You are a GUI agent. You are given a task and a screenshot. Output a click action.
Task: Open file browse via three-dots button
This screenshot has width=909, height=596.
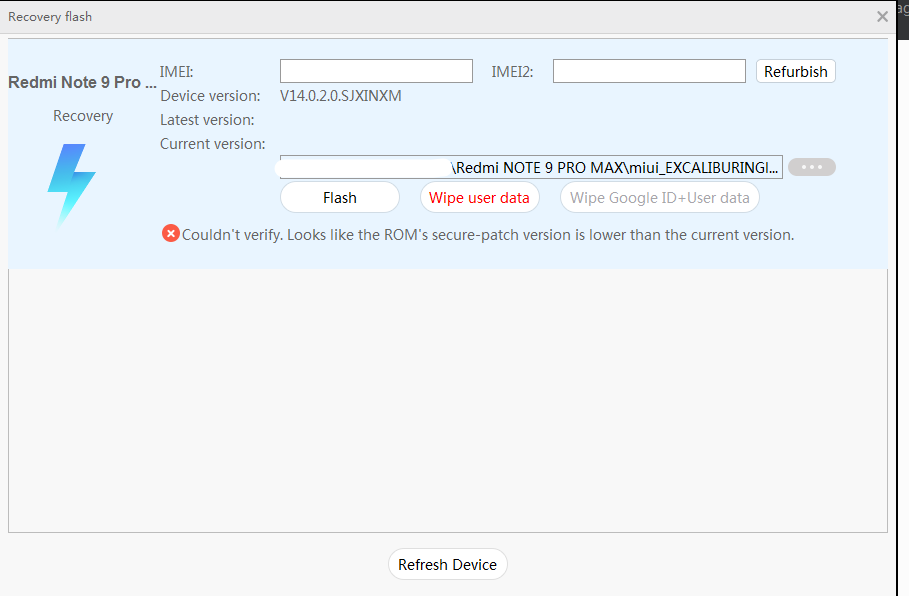812,167
